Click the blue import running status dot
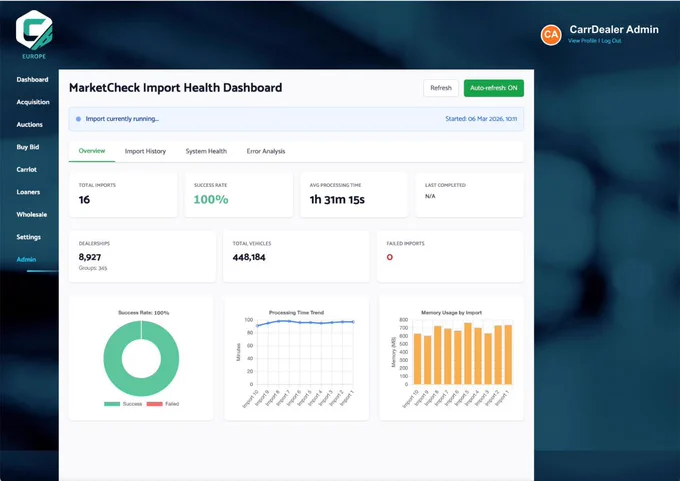This screenshot has width=680, height=481. coord(78,119)
